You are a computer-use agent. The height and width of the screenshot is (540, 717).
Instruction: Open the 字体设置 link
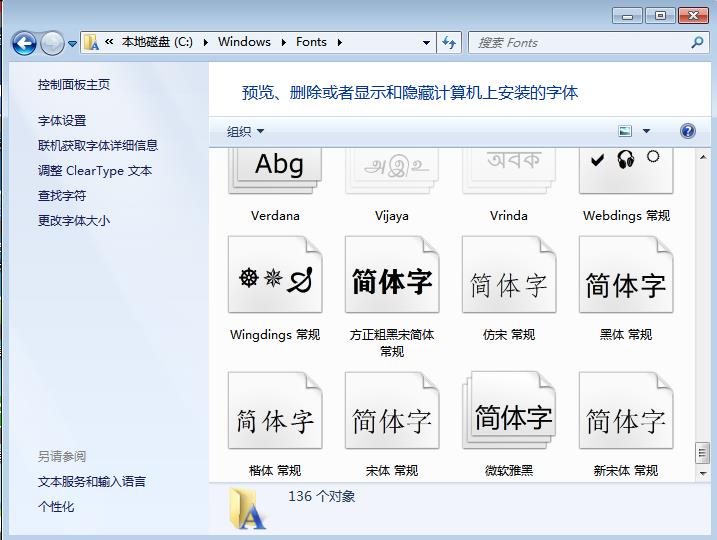coord(62,120)
